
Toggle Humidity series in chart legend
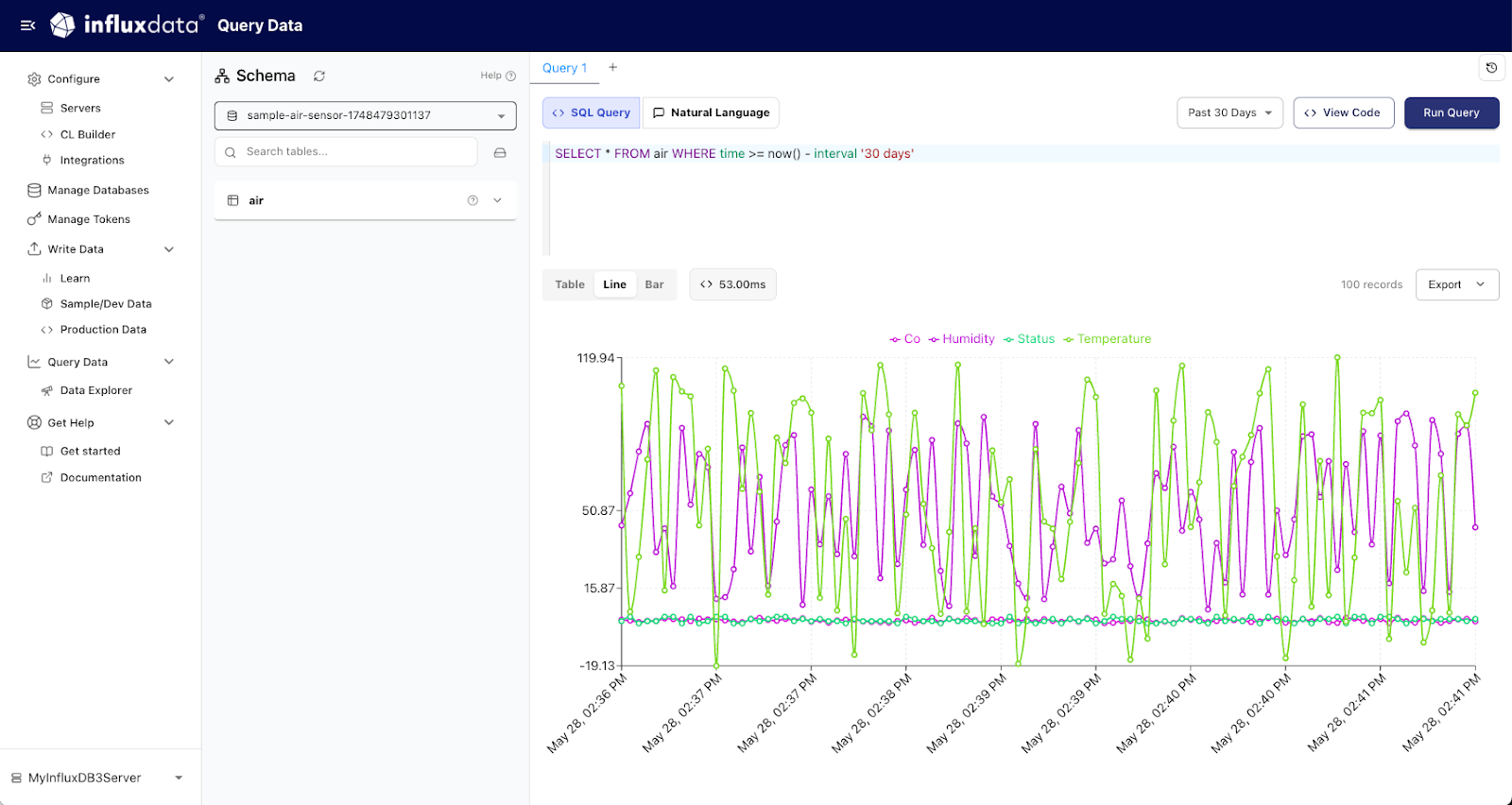(x=961, y=339)
